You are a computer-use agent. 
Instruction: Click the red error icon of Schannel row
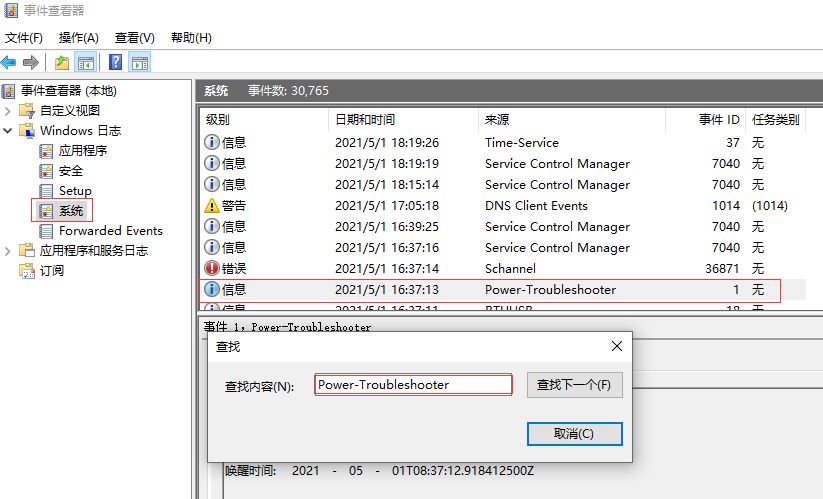click(211, 269)
